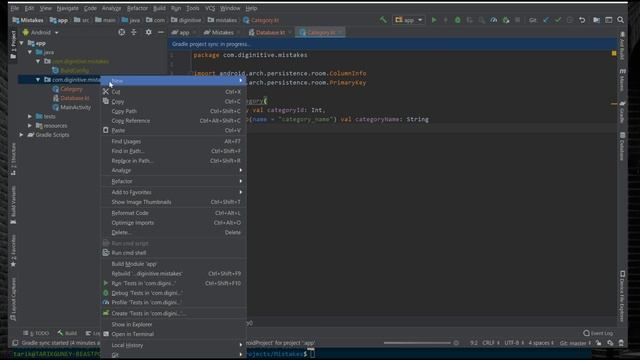Click the Git: master branch widget

point(575,343)
